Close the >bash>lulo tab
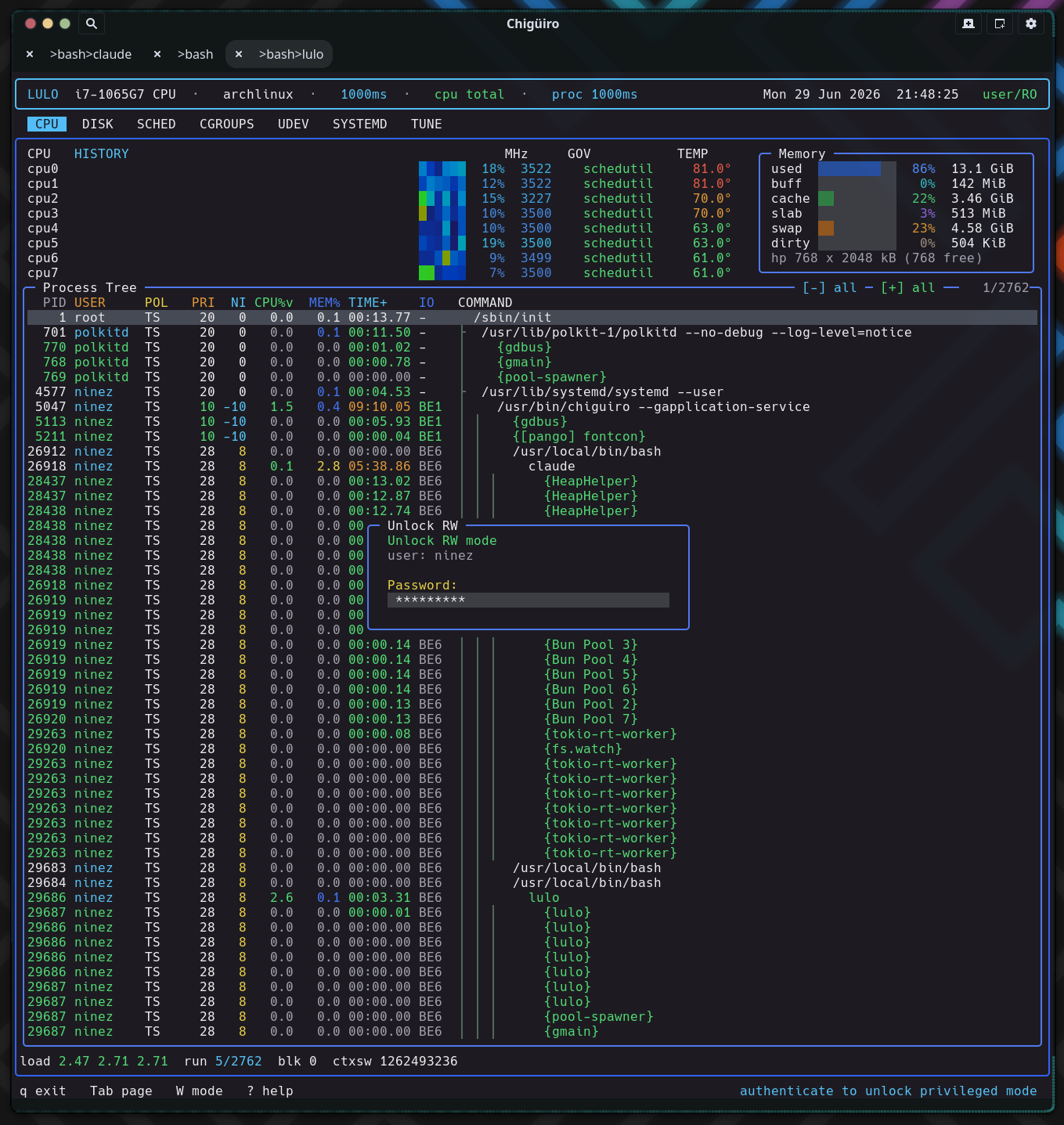Screen dimensions: 1064x1125 (239, 54)
